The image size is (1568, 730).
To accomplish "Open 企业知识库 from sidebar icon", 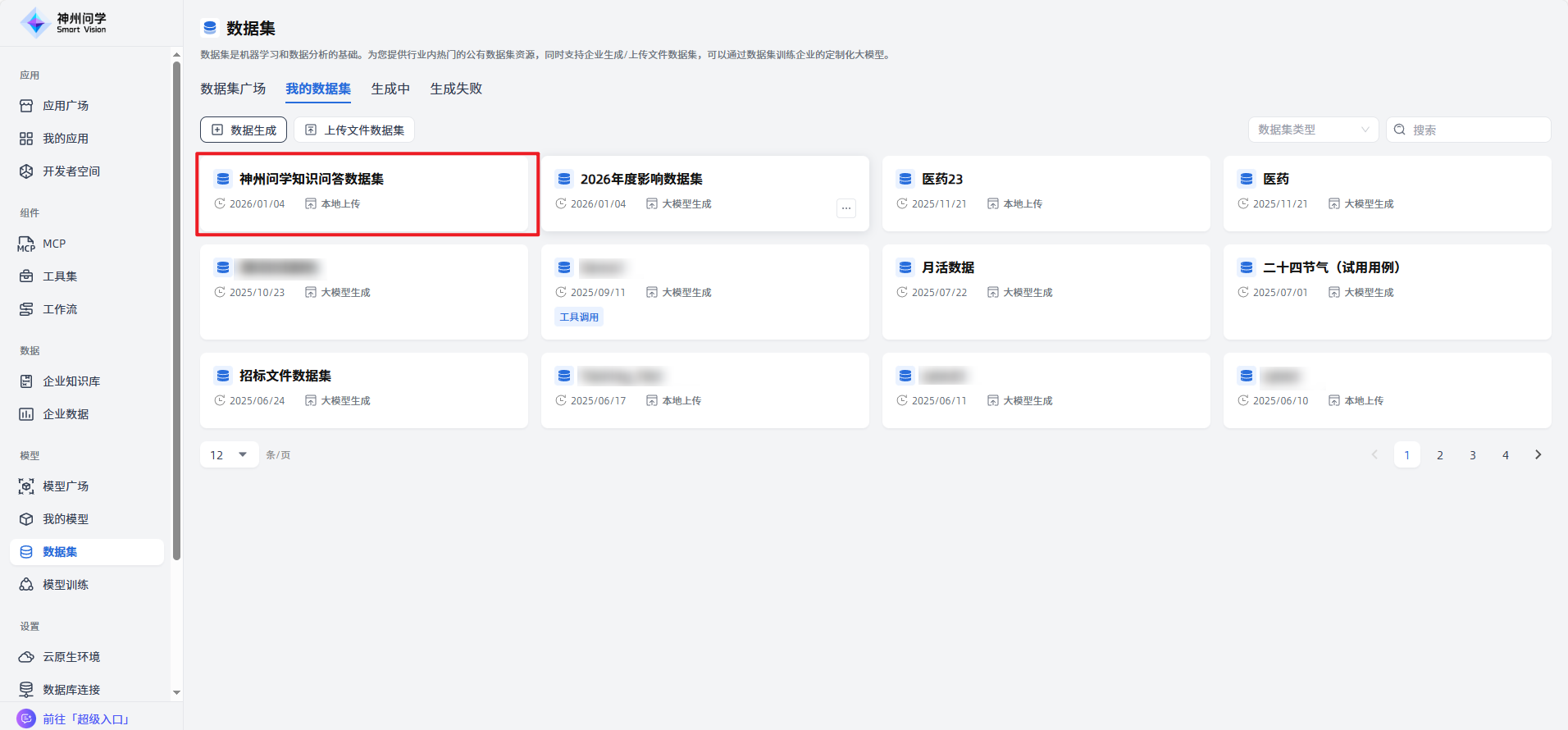I will click(26, 381).
